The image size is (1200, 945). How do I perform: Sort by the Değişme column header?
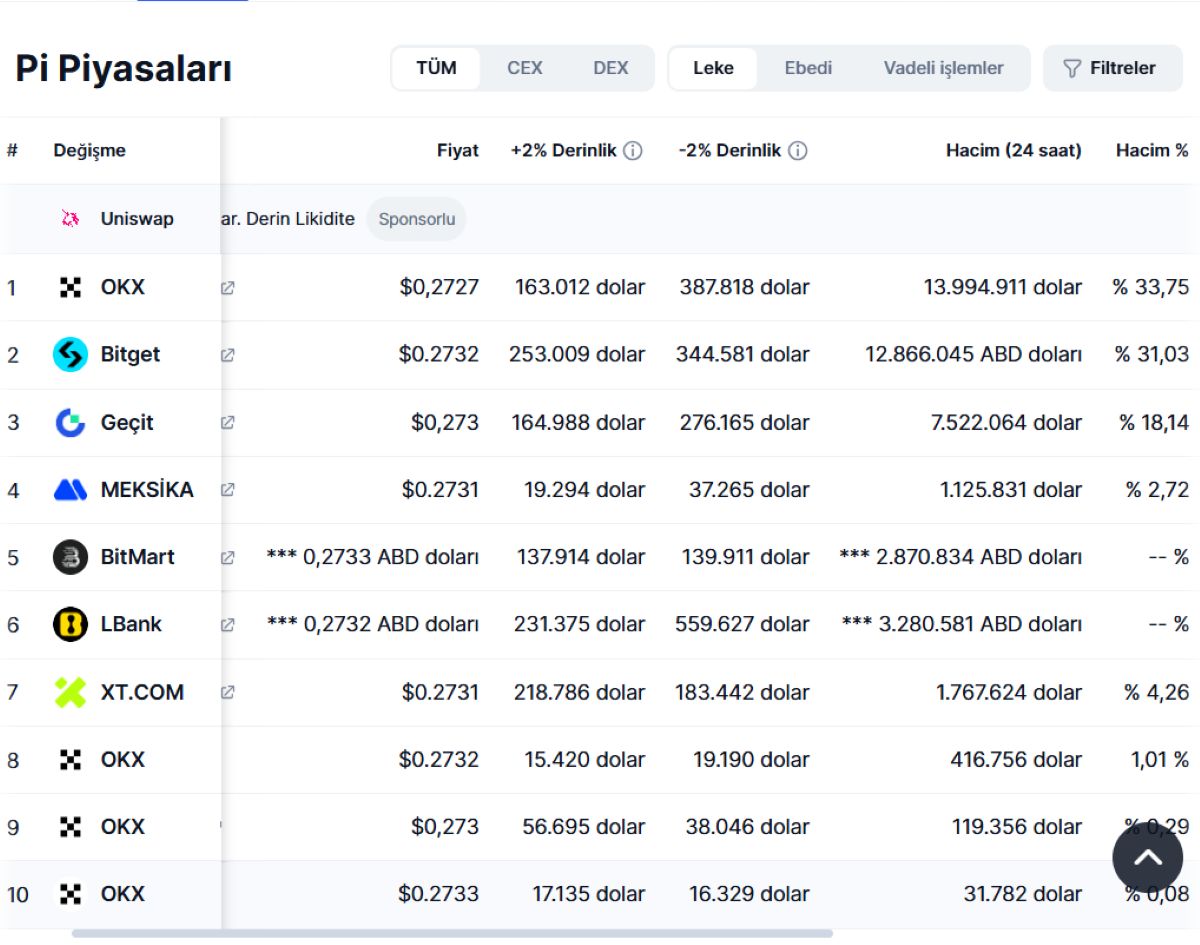pos(90,151)
